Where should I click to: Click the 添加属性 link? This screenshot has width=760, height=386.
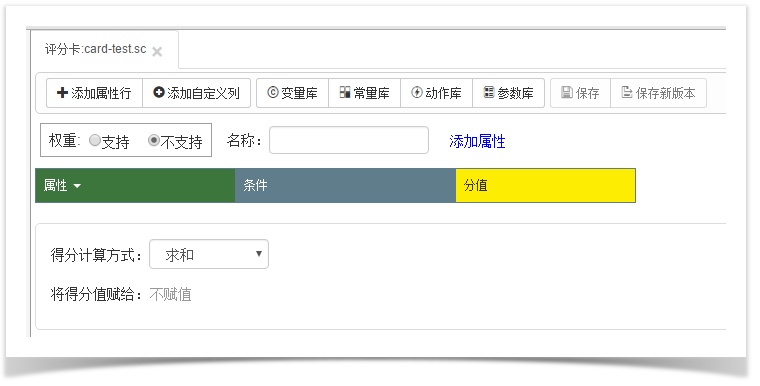[x=477, y=141]
